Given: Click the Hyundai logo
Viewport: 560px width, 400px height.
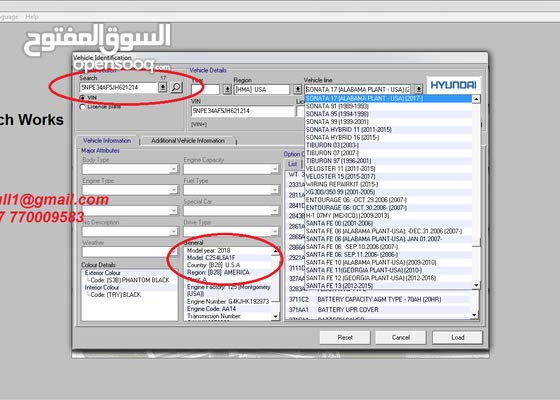Looking at the screenshot, I should (x=453, y=85).
